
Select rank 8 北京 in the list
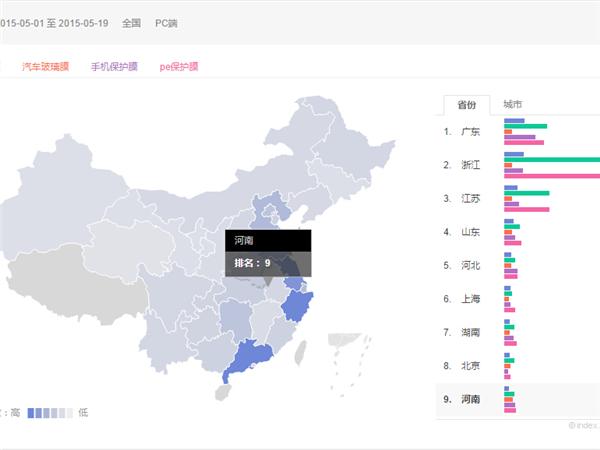pyautogui.click(x=470, y=366)
